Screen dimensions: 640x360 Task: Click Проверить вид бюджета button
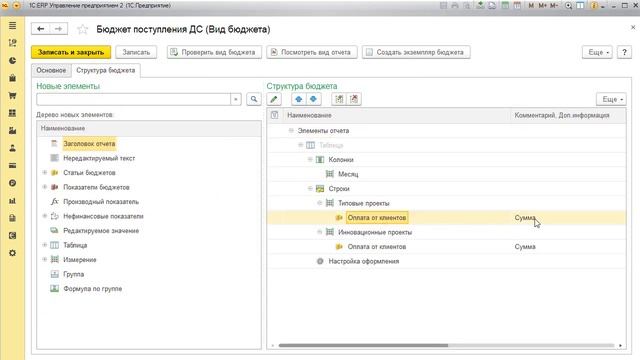pyautogui.click(x=214, y=52)
